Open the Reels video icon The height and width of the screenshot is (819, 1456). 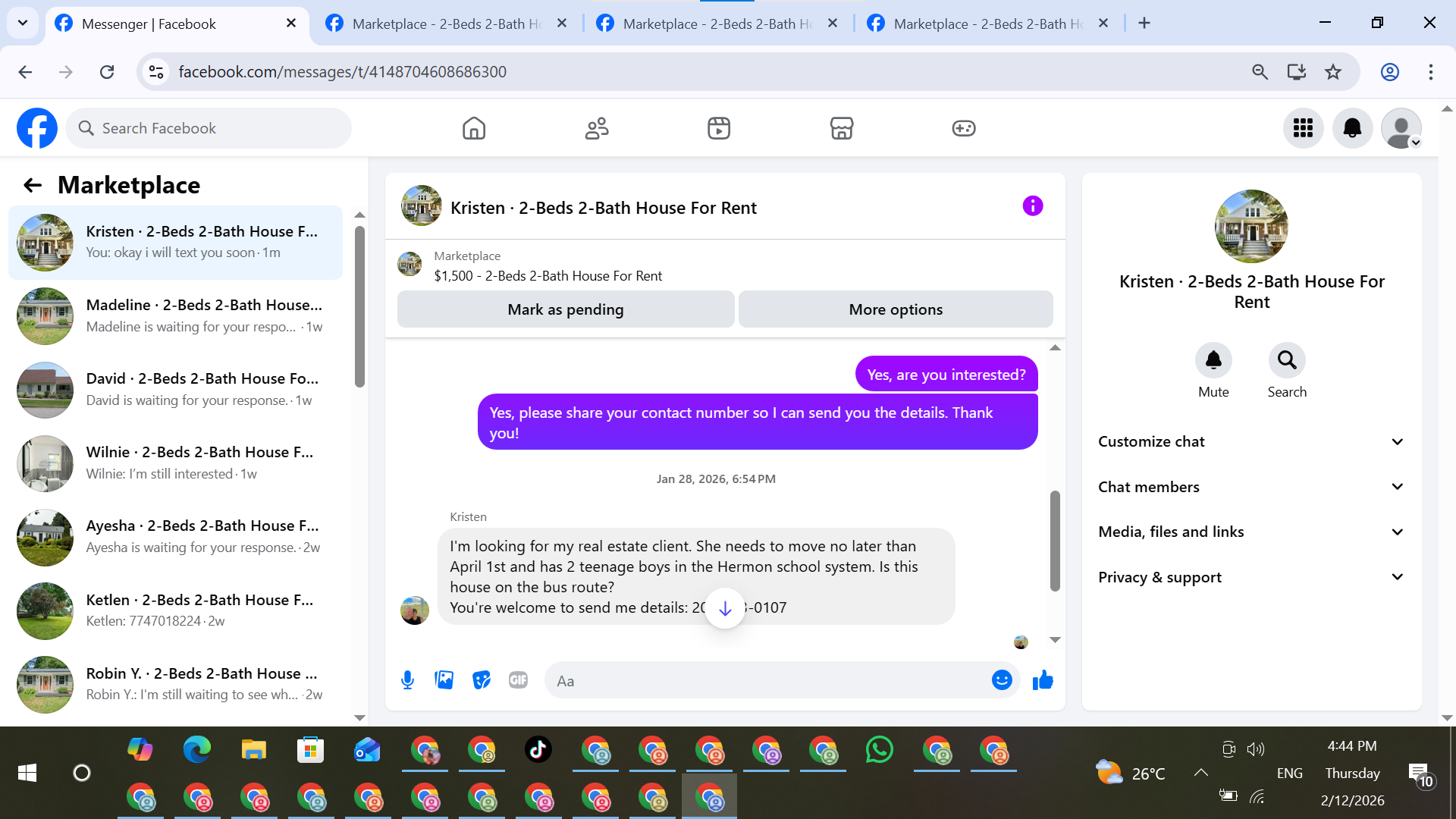tap(719, 128)
